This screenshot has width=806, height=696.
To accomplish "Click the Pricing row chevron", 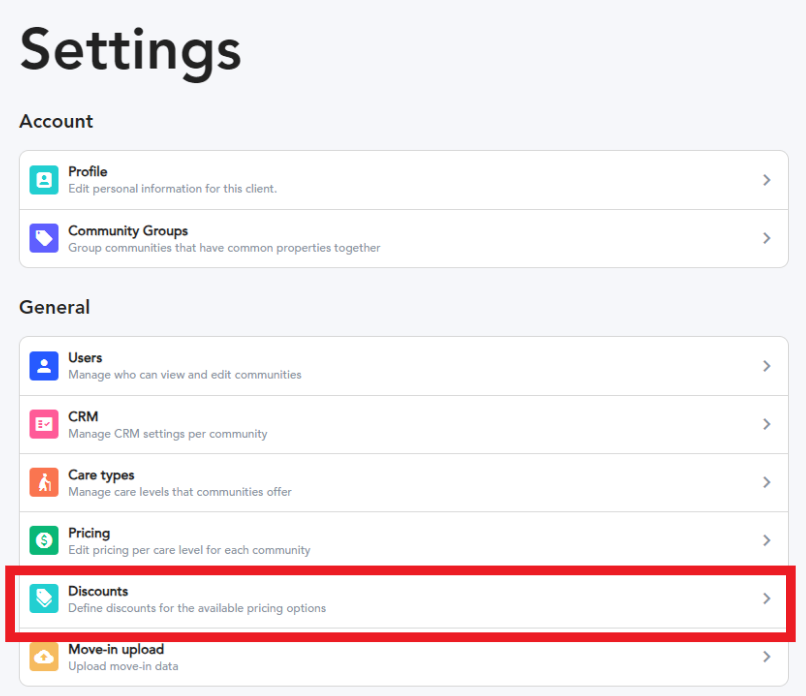I will coord(766,540).
